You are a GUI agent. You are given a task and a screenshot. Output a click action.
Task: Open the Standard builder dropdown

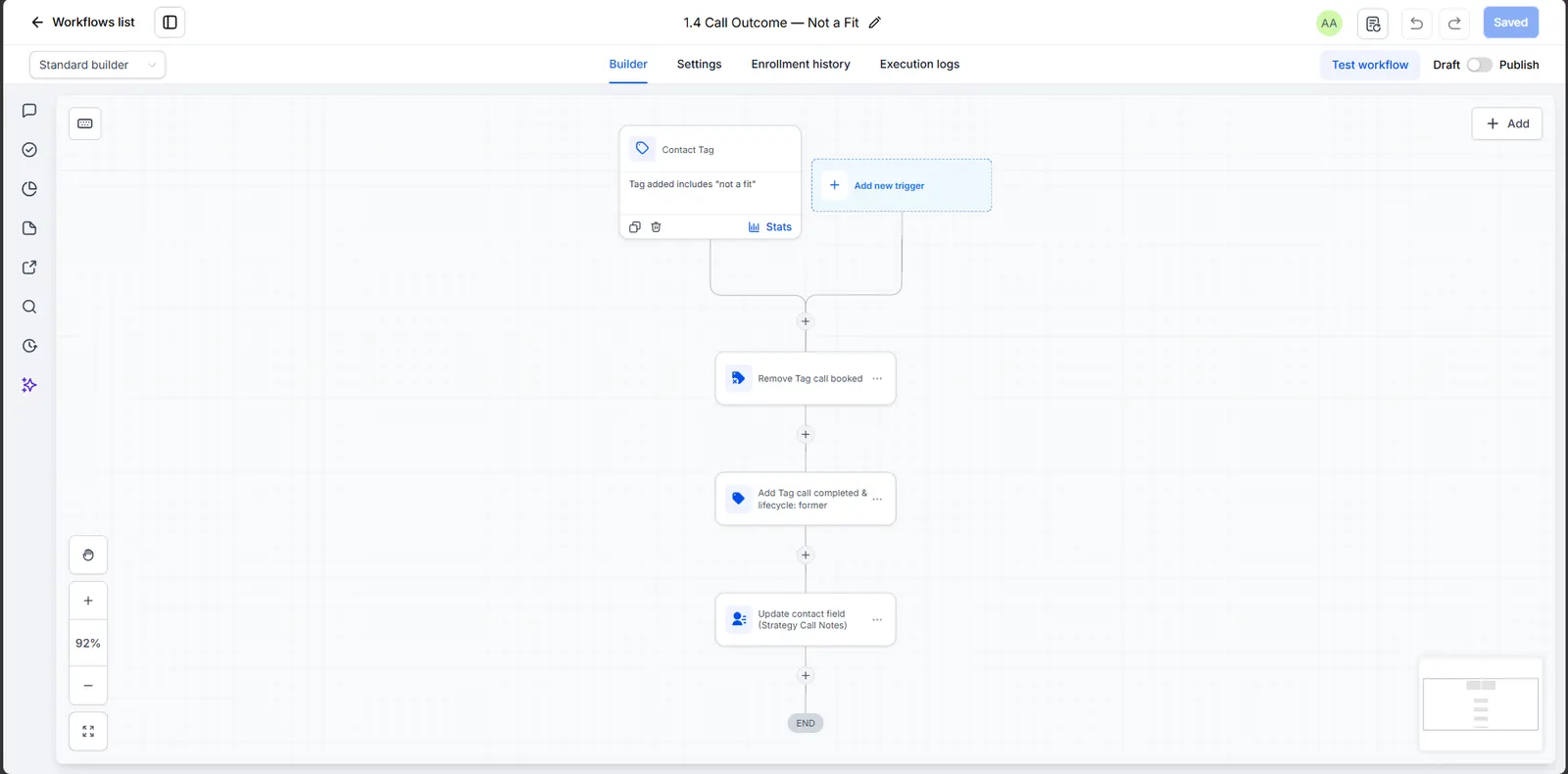click(x=97, y=65)
